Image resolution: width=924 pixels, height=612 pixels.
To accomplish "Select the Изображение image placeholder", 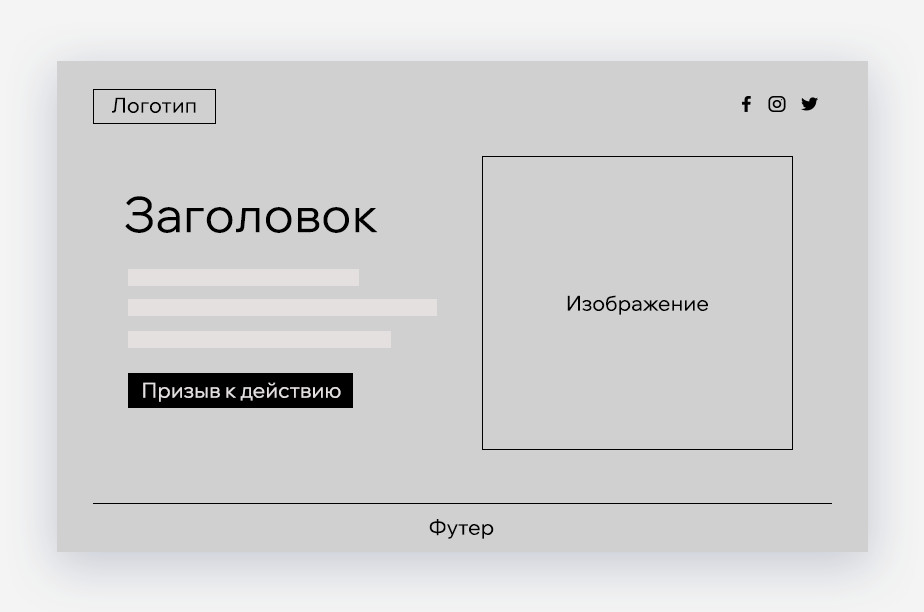I will tap(637, 303).
